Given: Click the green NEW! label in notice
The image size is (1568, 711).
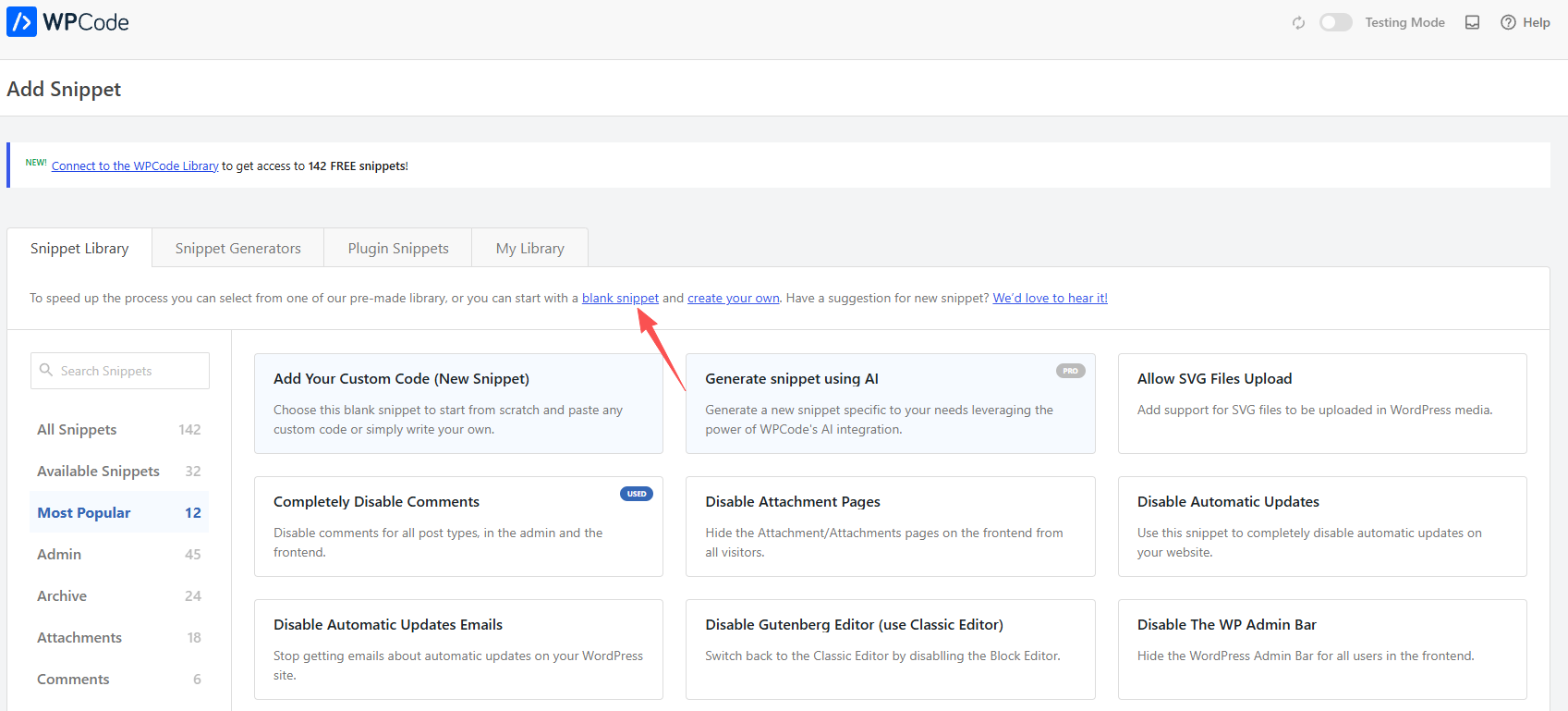Looking at the screenshot, I should (36, 163).
